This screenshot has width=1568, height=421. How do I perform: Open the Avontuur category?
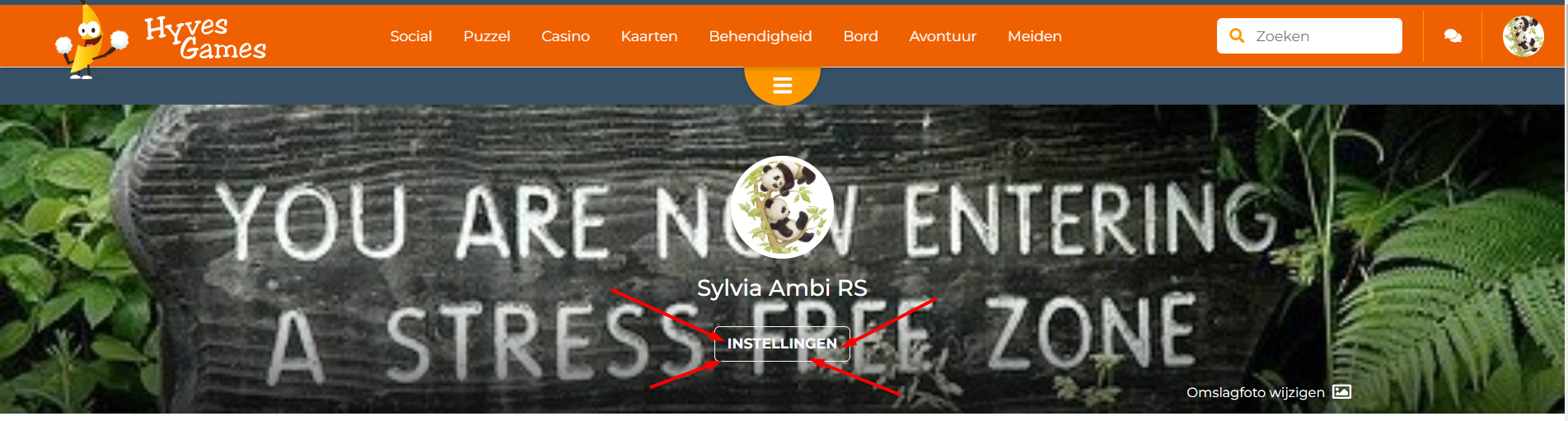click(943, 36)
